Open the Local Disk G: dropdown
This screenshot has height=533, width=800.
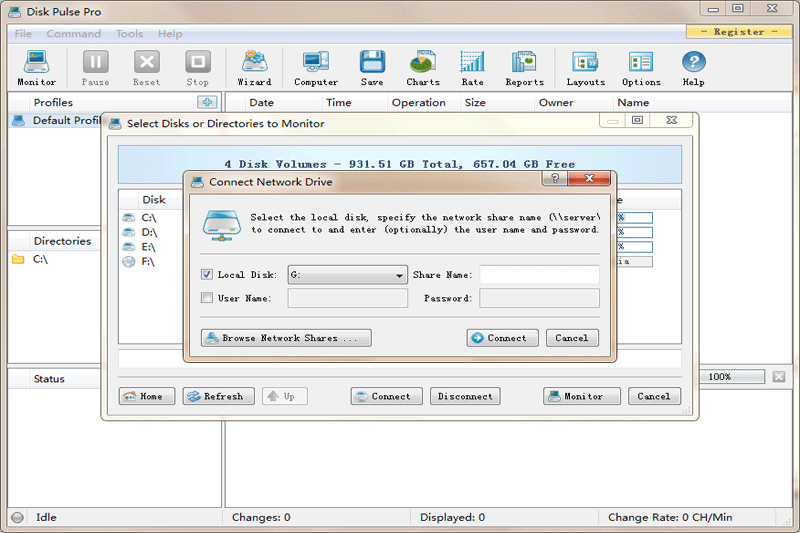pos(347,275)
